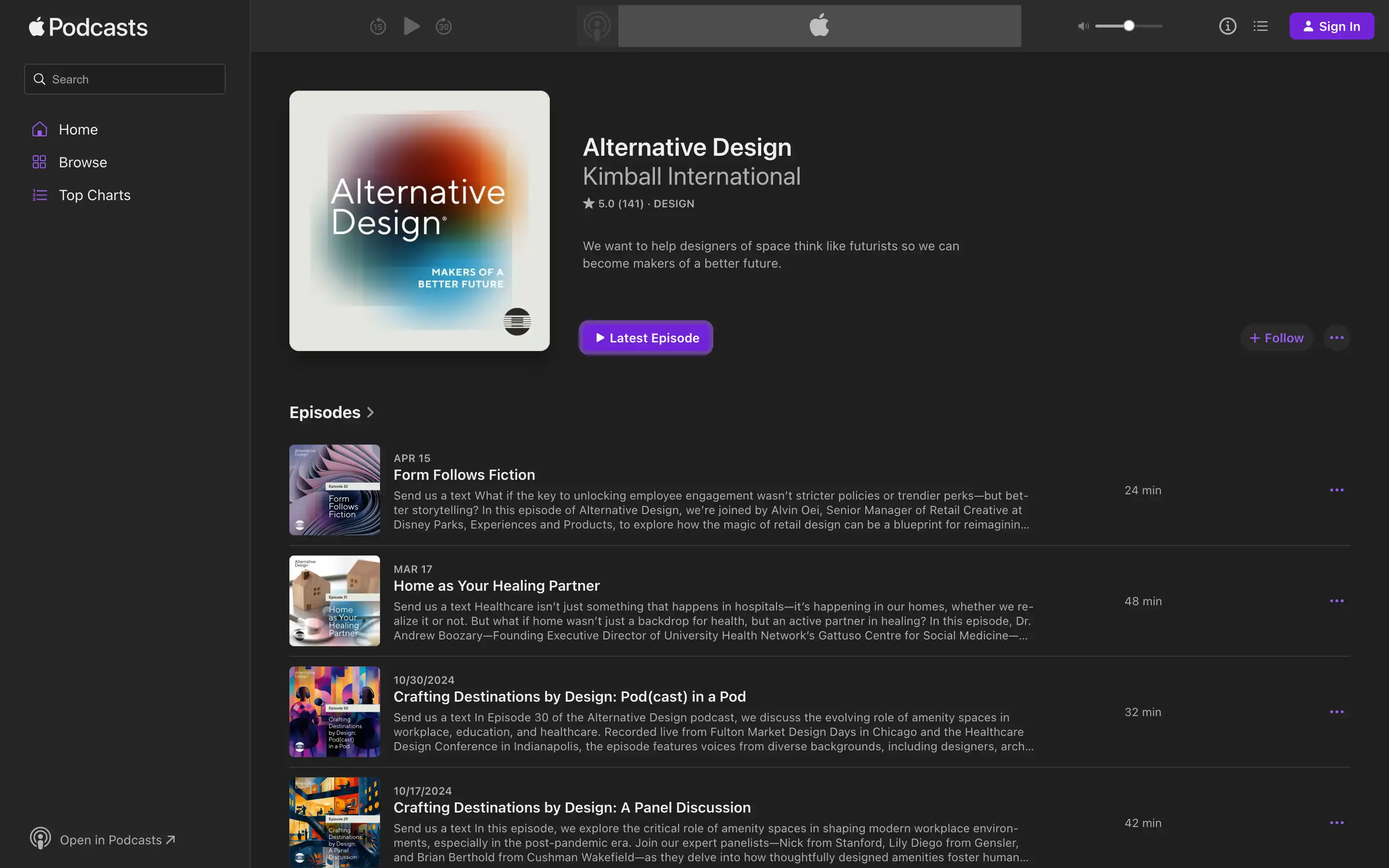This screenshot has height=868, width=1389.
Task: Click the Home house icon
Action: pos(39,129)
